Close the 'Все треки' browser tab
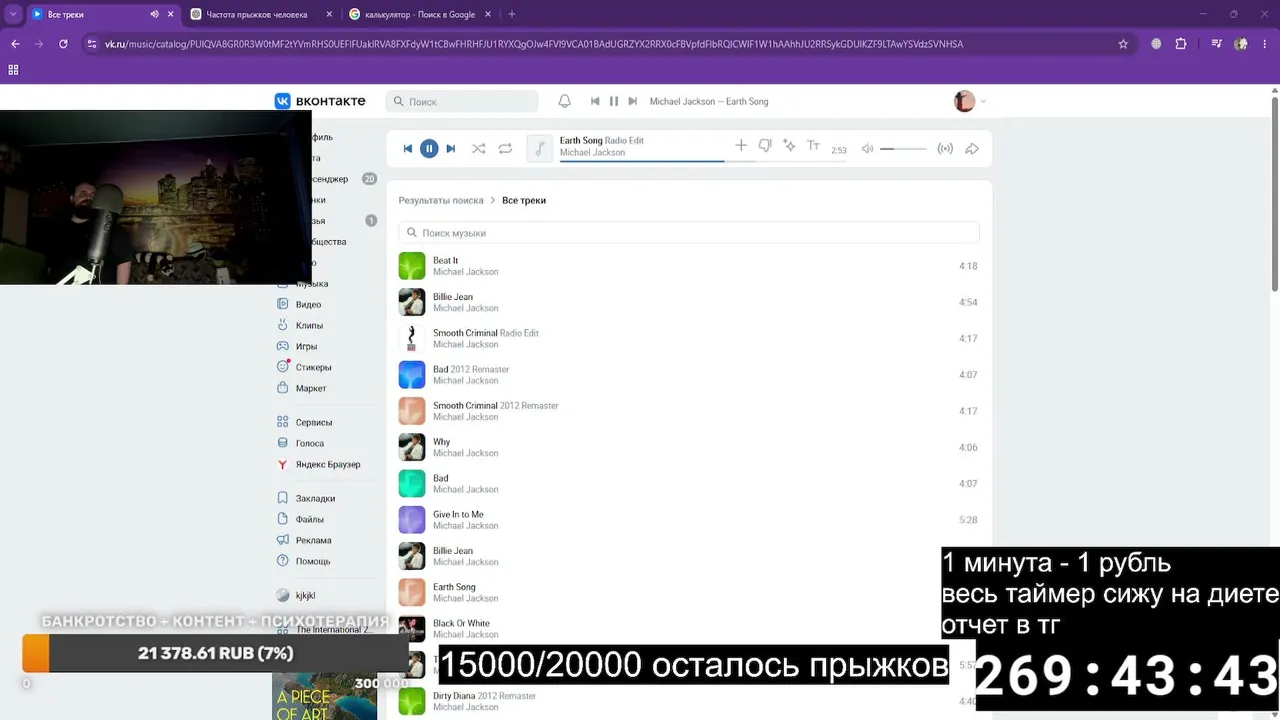 point(171,14)
